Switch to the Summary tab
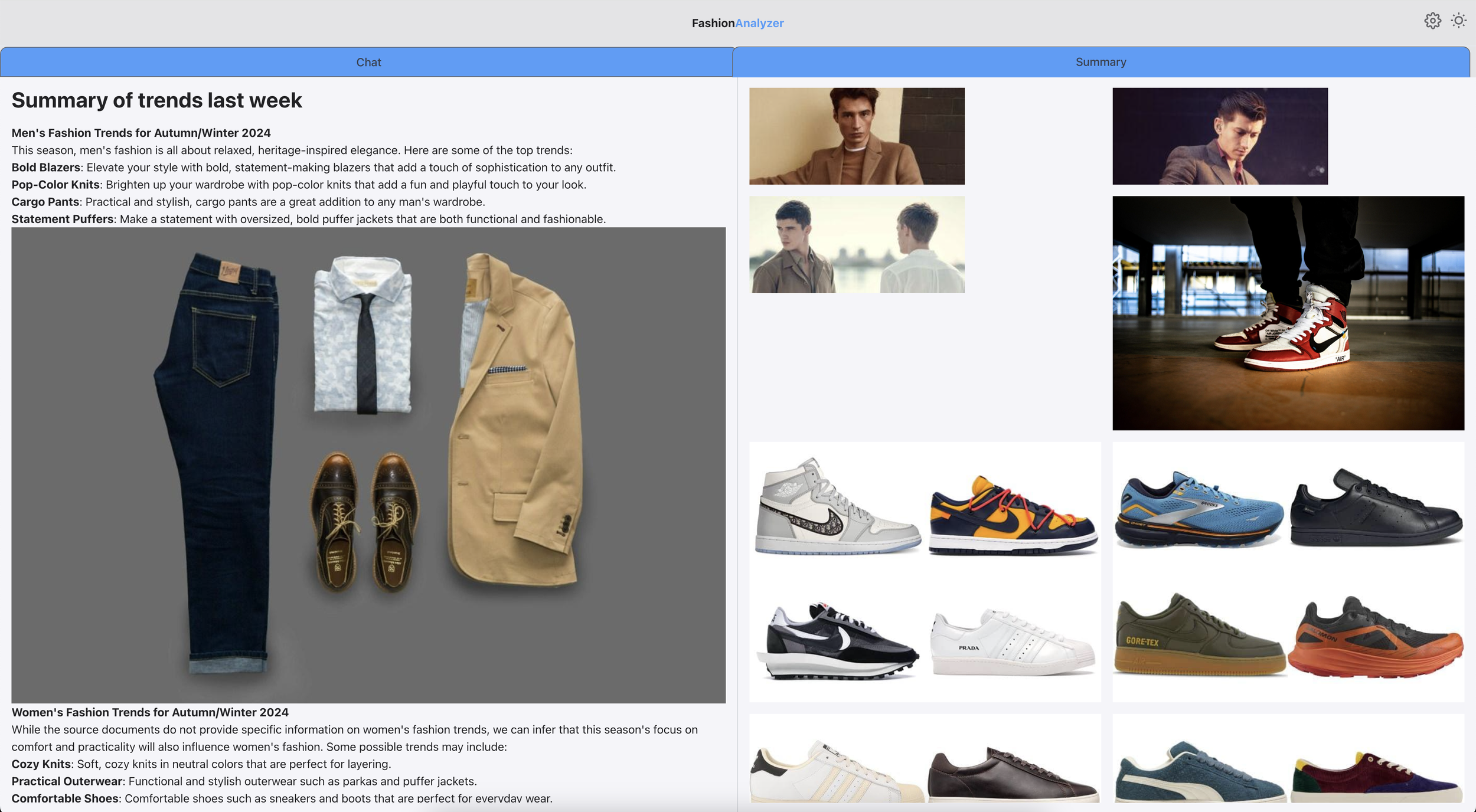The image size is (1476, 812). click(x=1101, y=62)
